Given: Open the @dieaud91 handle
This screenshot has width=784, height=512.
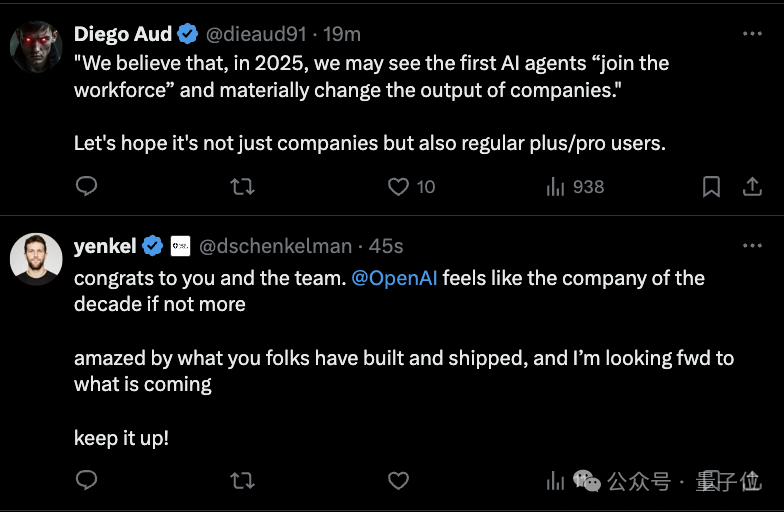Looking at the screenshot, I should click(257, 34).
